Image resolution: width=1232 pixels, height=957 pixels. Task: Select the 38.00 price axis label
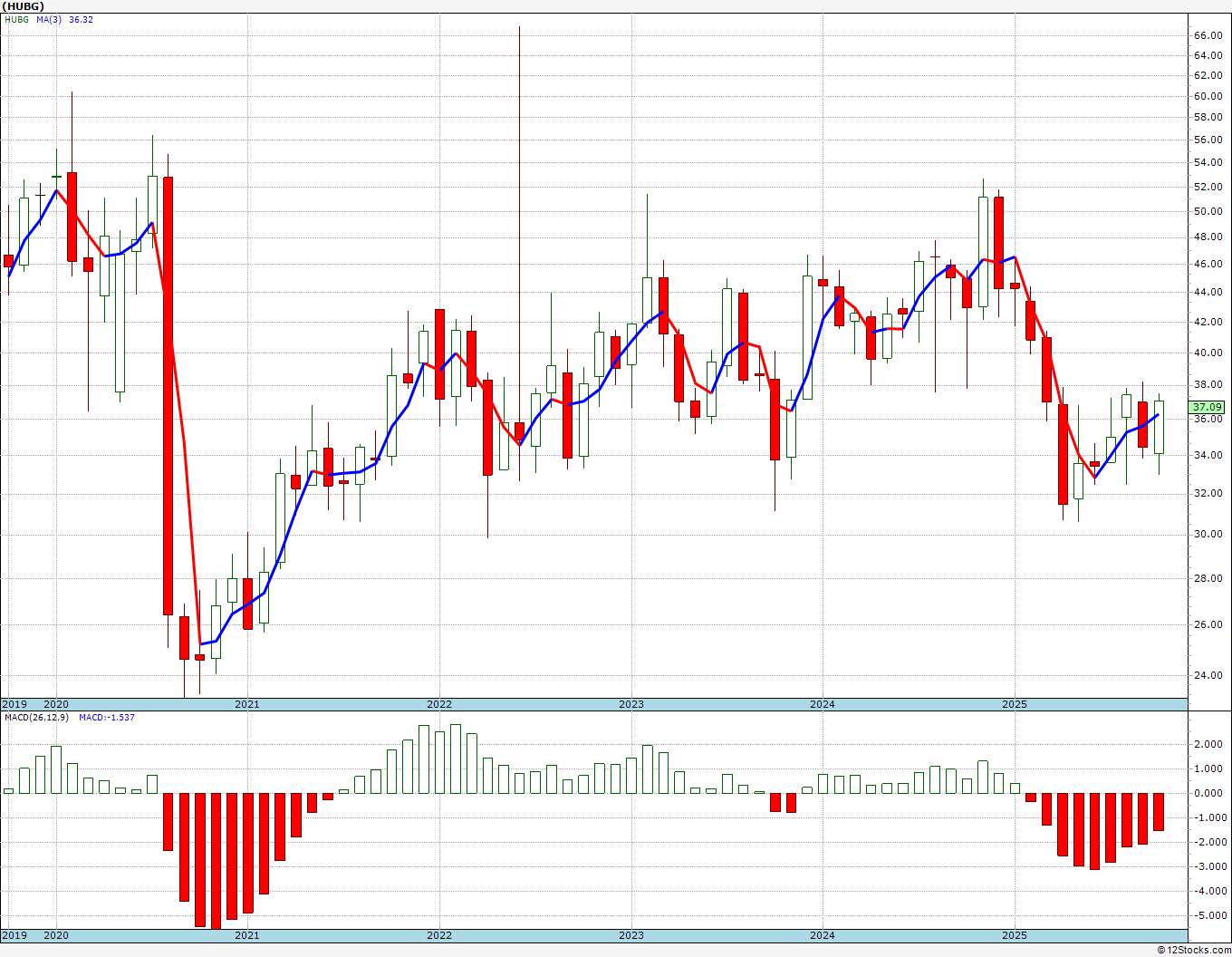[1208, 384]
